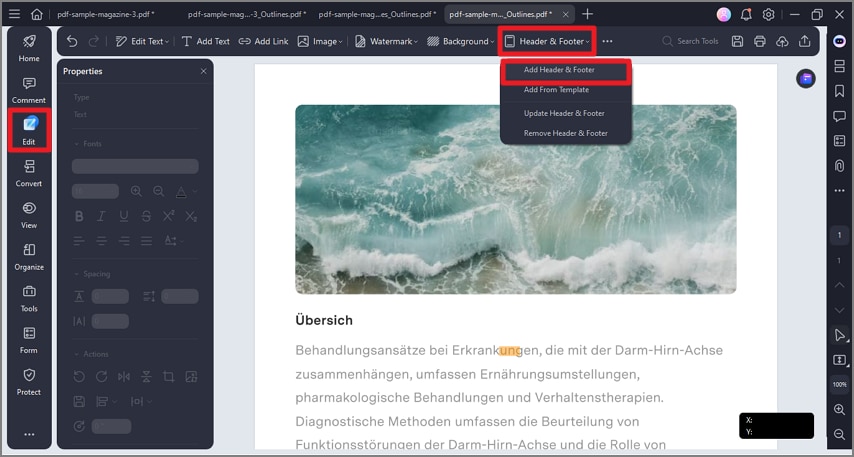Select the Edit mode in the sidebar

(x=29, y=131)
